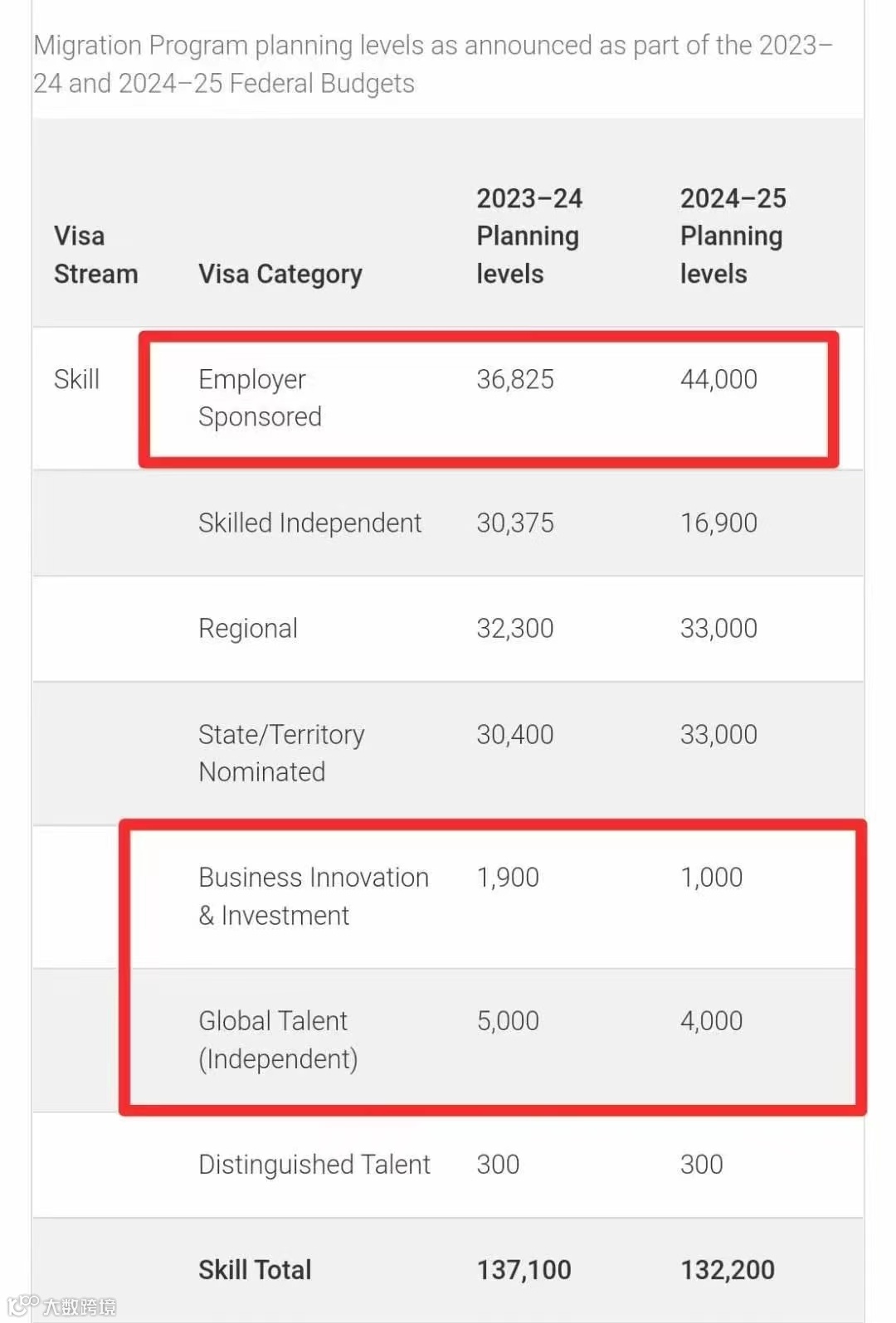The width and height of the screenshot is (896, 1323).
Task: Select the 2023–24 Planning levels header
Action: (528, 236)
